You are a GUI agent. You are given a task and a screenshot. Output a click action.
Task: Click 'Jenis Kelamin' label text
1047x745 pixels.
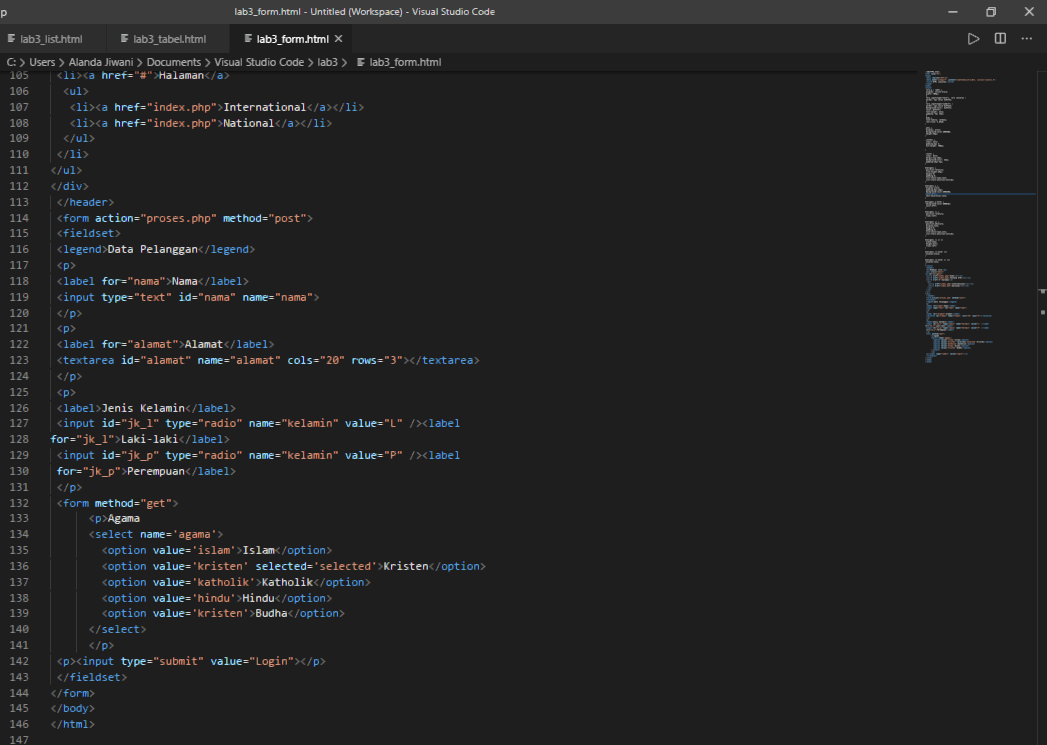pyautogui.click(x=143, y=408)
